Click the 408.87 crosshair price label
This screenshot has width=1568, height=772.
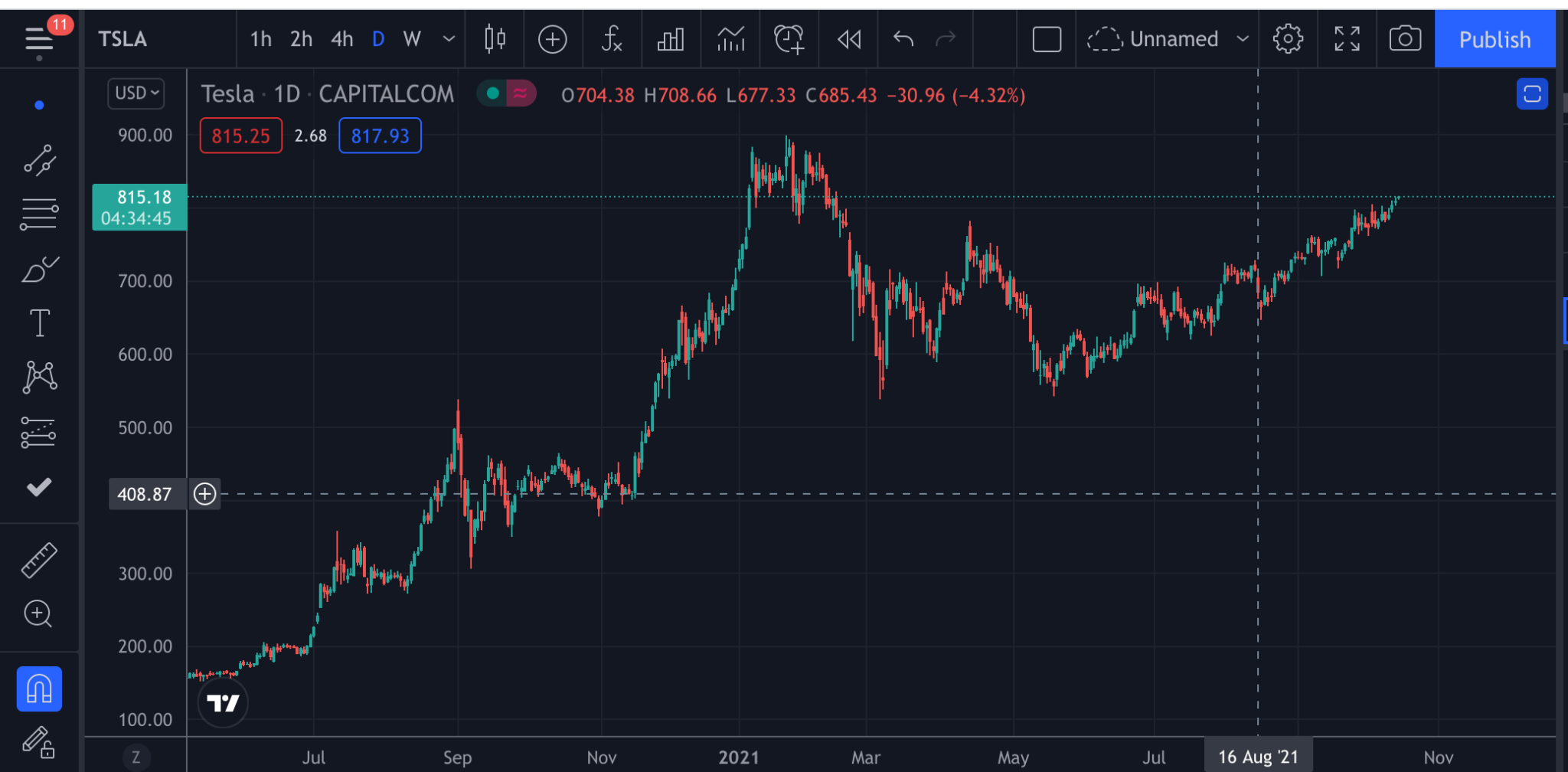(x=147, y=494)
